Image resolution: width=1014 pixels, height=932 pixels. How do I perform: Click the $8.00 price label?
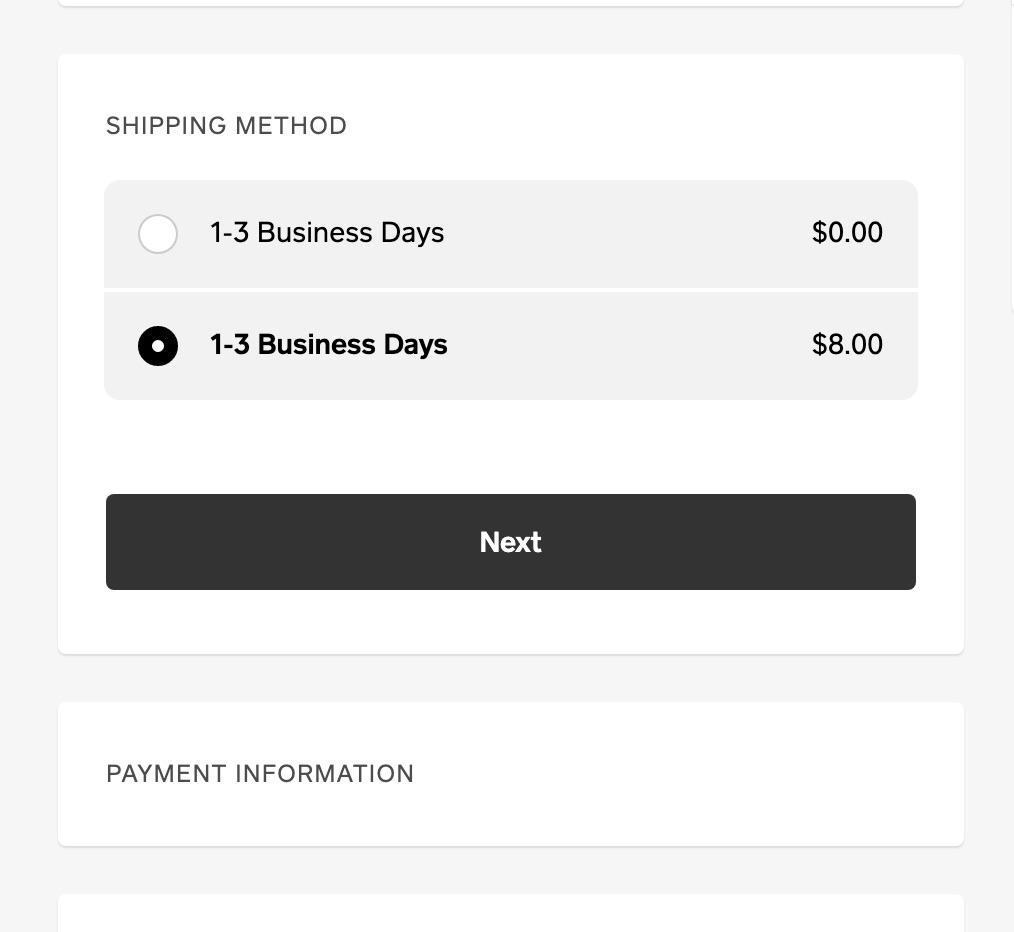pos(847,344)
